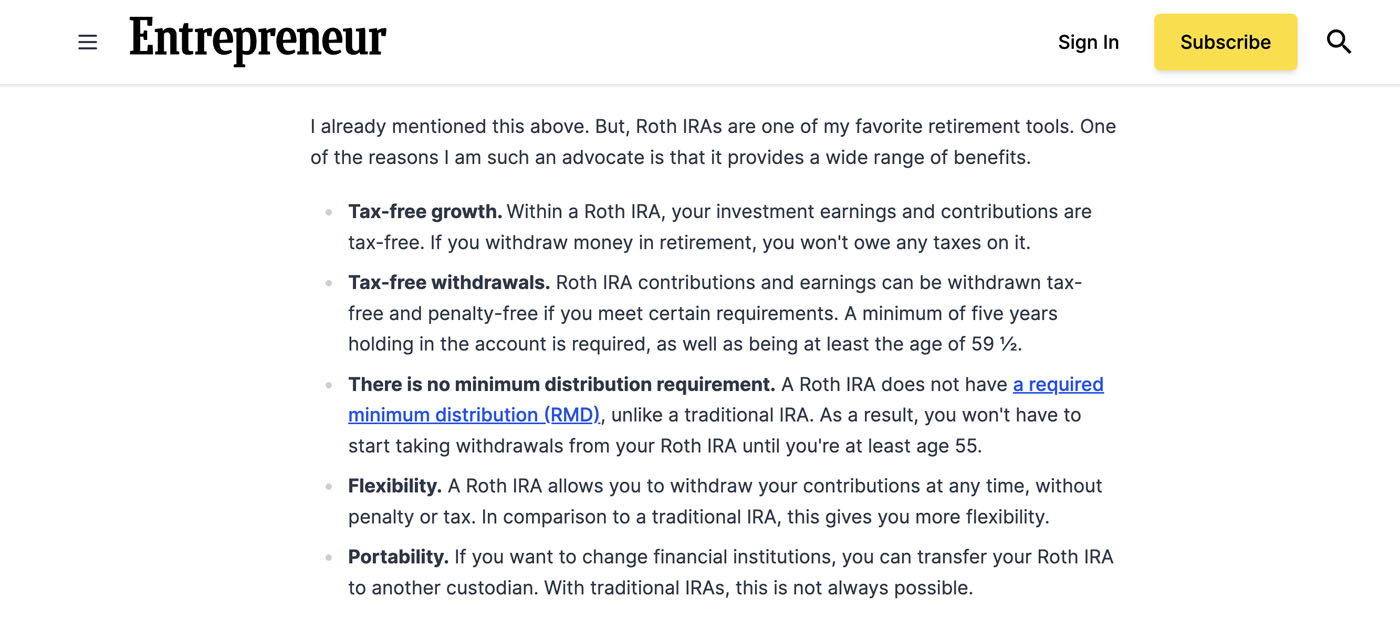Click the Sign In link
1400x617 pixels.
(1088, 42)
